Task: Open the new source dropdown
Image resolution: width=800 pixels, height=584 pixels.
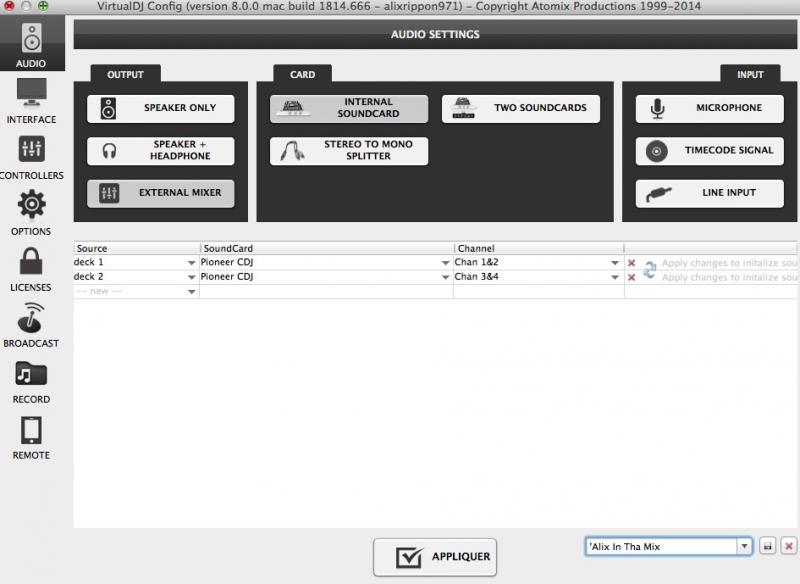Action: [191, 292]
